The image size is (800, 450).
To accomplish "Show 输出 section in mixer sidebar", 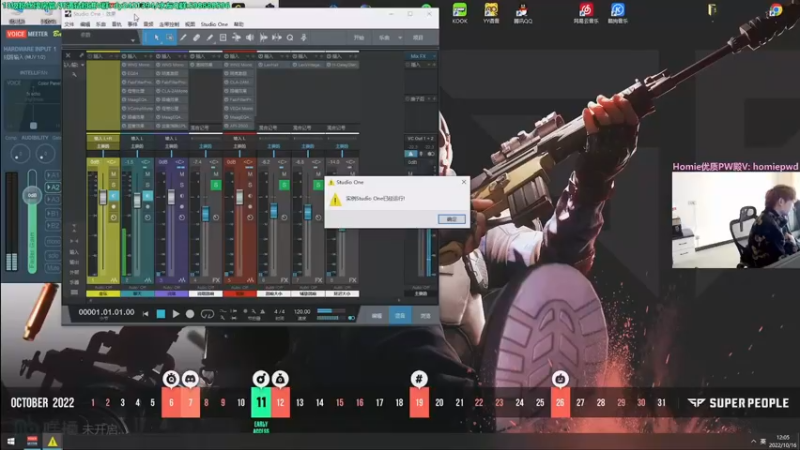I will pos(74,262).
